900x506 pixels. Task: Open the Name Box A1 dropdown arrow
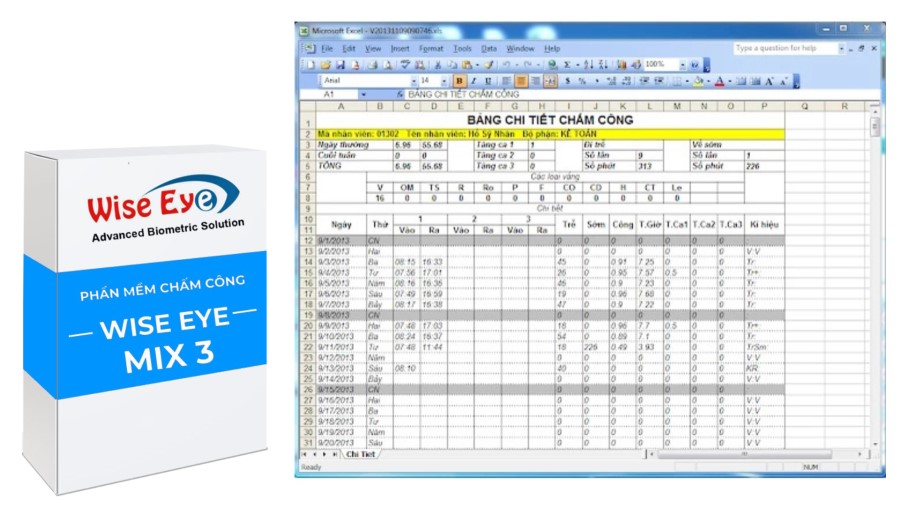point(363,94)
